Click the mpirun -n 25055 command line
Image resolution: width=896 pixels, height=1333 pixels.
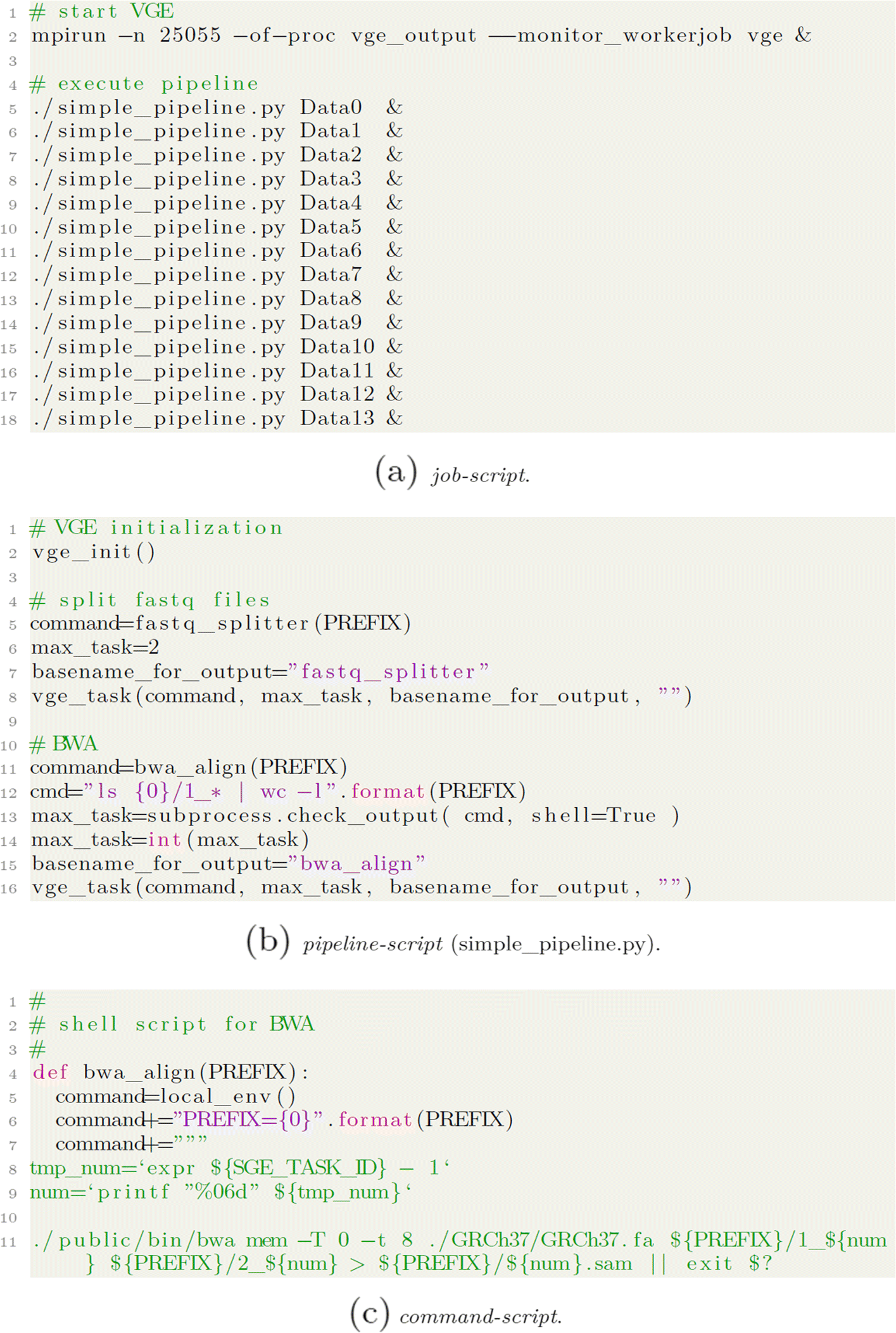(x=421, y=35)
